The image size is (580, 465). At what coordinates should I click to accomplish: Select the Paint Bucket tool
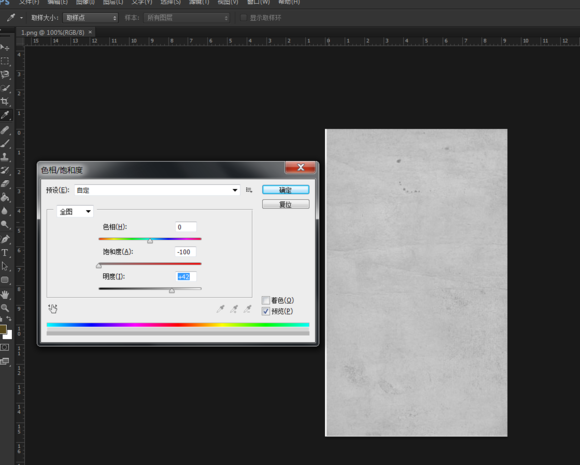click(5, 197)
